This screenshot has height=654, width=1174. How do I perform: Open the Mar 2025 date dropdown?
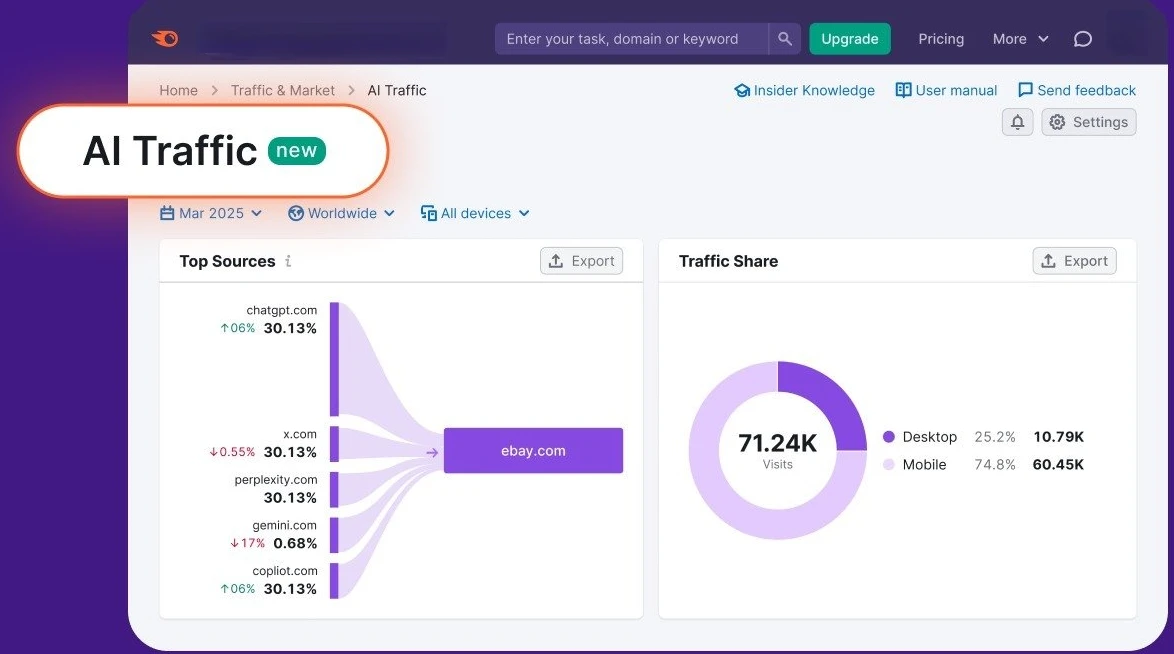coord(211,214)
